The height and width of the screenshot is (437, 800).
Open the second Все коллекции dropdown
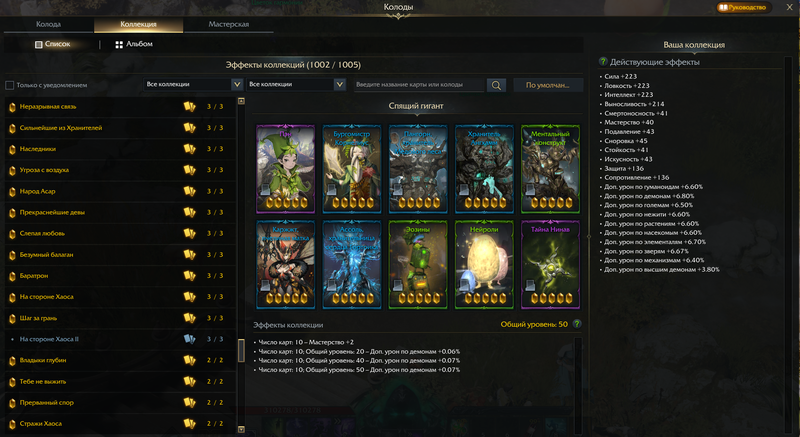297,85
